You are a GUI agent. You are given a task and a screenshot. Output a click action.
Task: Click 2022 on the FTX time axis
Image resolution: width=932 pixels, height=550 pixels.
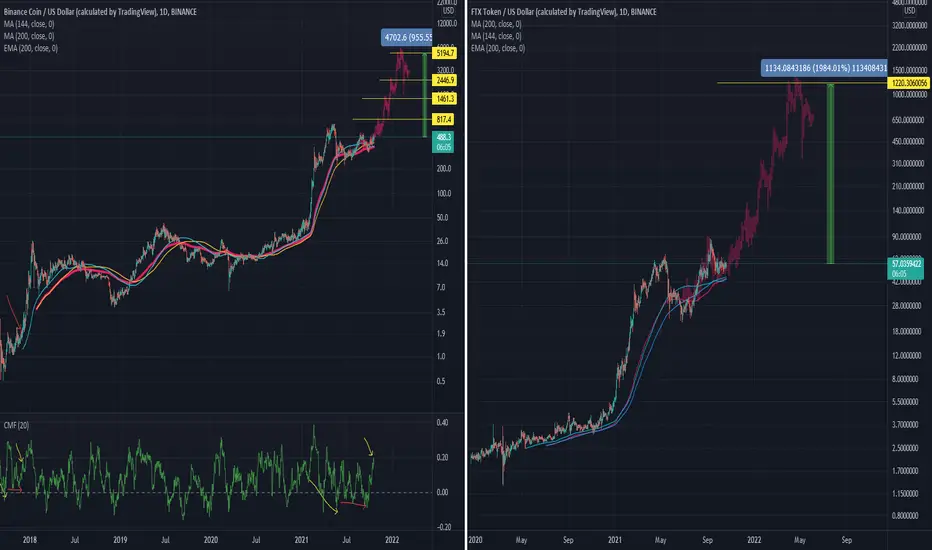[754, 540]
